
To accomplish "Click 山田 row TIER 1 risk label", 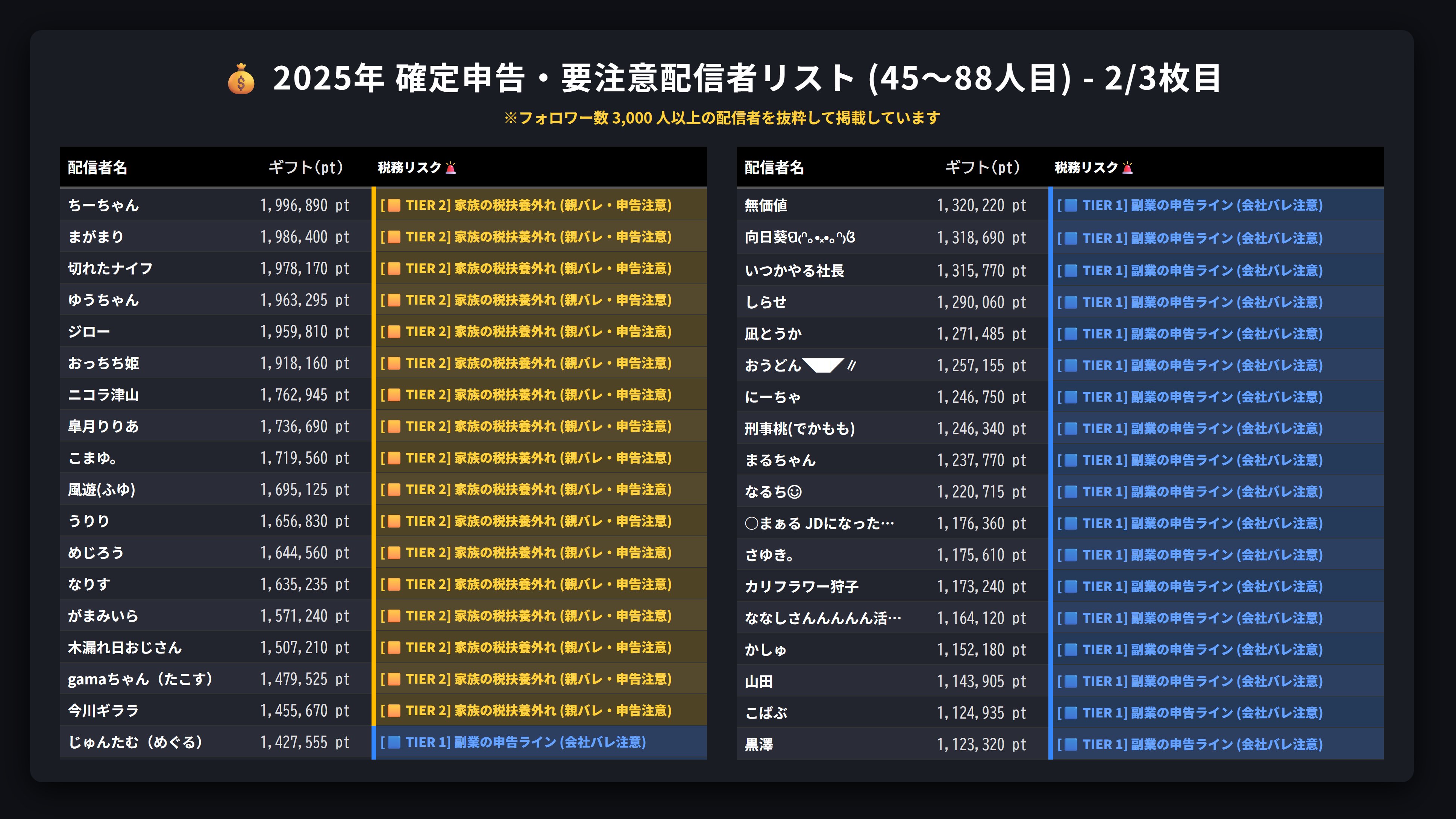I will (x=1190, y=681).
